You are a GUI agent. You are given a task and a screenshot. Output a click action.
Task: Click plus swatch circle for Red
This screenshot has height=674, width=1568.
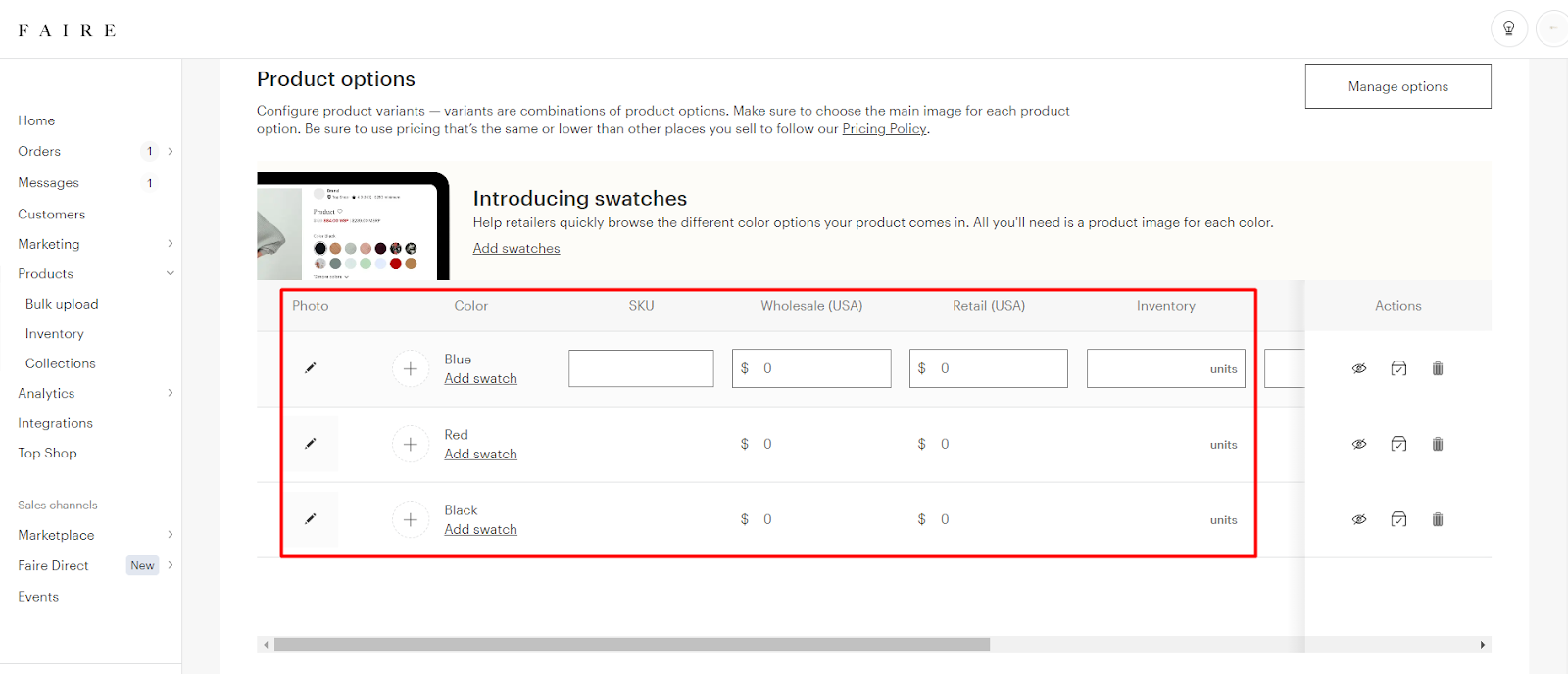click(x=411, y=445)
